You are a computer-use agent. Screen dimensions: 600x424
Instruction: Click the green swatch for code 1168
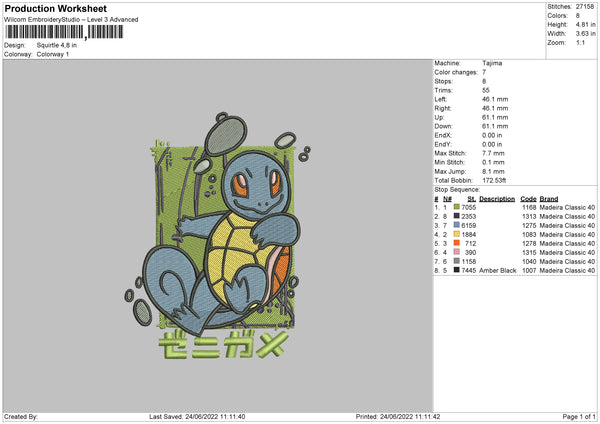[x=457, y=207]
